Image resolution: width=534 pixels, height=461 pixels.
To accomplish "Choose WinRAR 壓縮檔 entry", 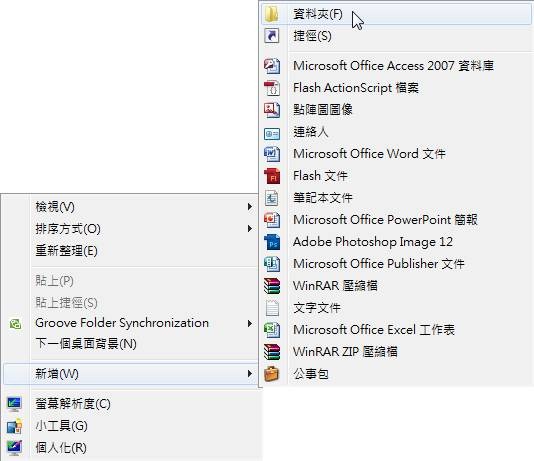I will pyautogui.click(x=396, y=286).
